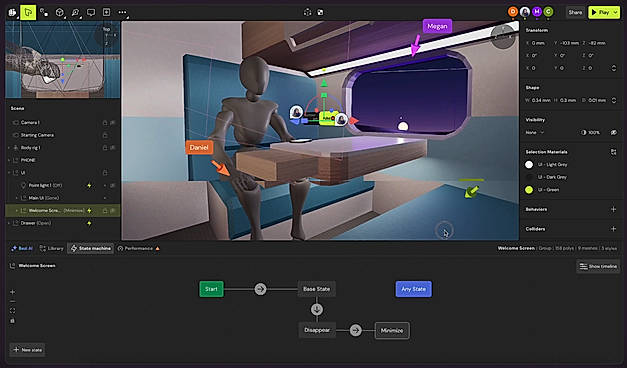
Task: Expand the Drawer group
Action: pyautogui.click(x=9, y=223)
